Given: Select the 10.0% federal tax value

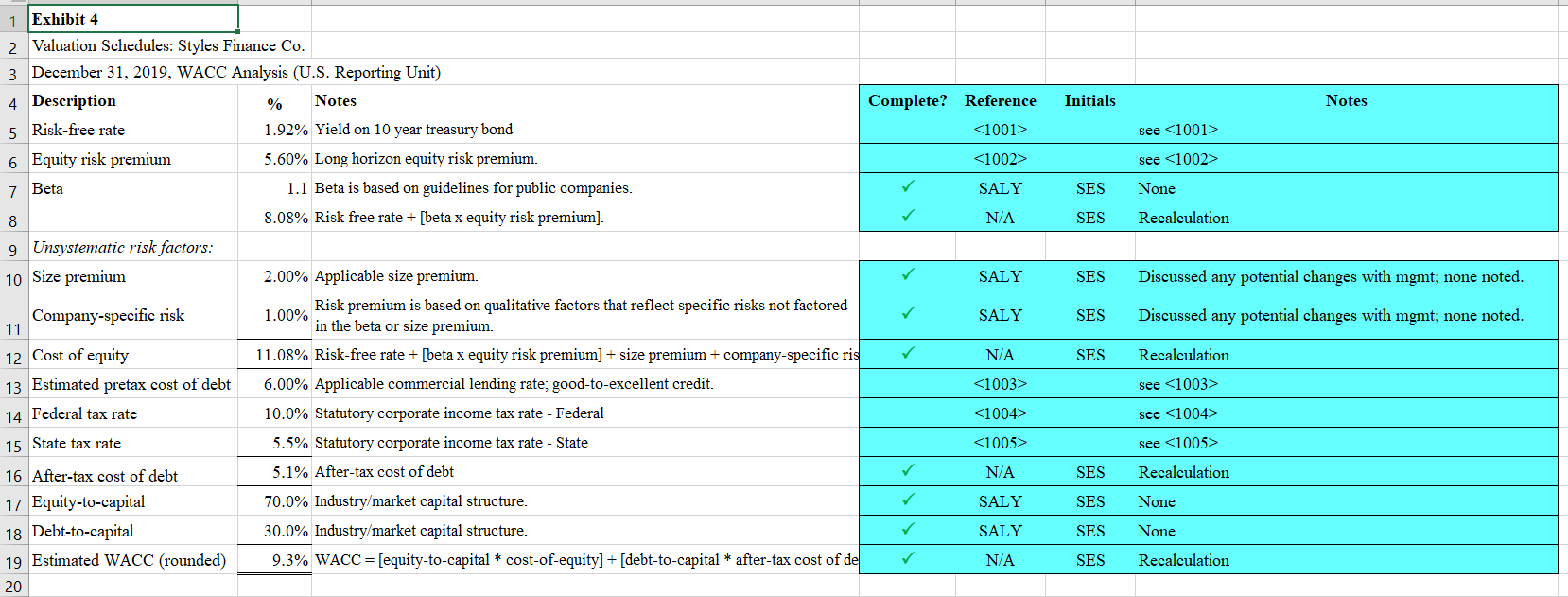Looking at the screenshot, I should pyautogui.click(x=274, y=413).
